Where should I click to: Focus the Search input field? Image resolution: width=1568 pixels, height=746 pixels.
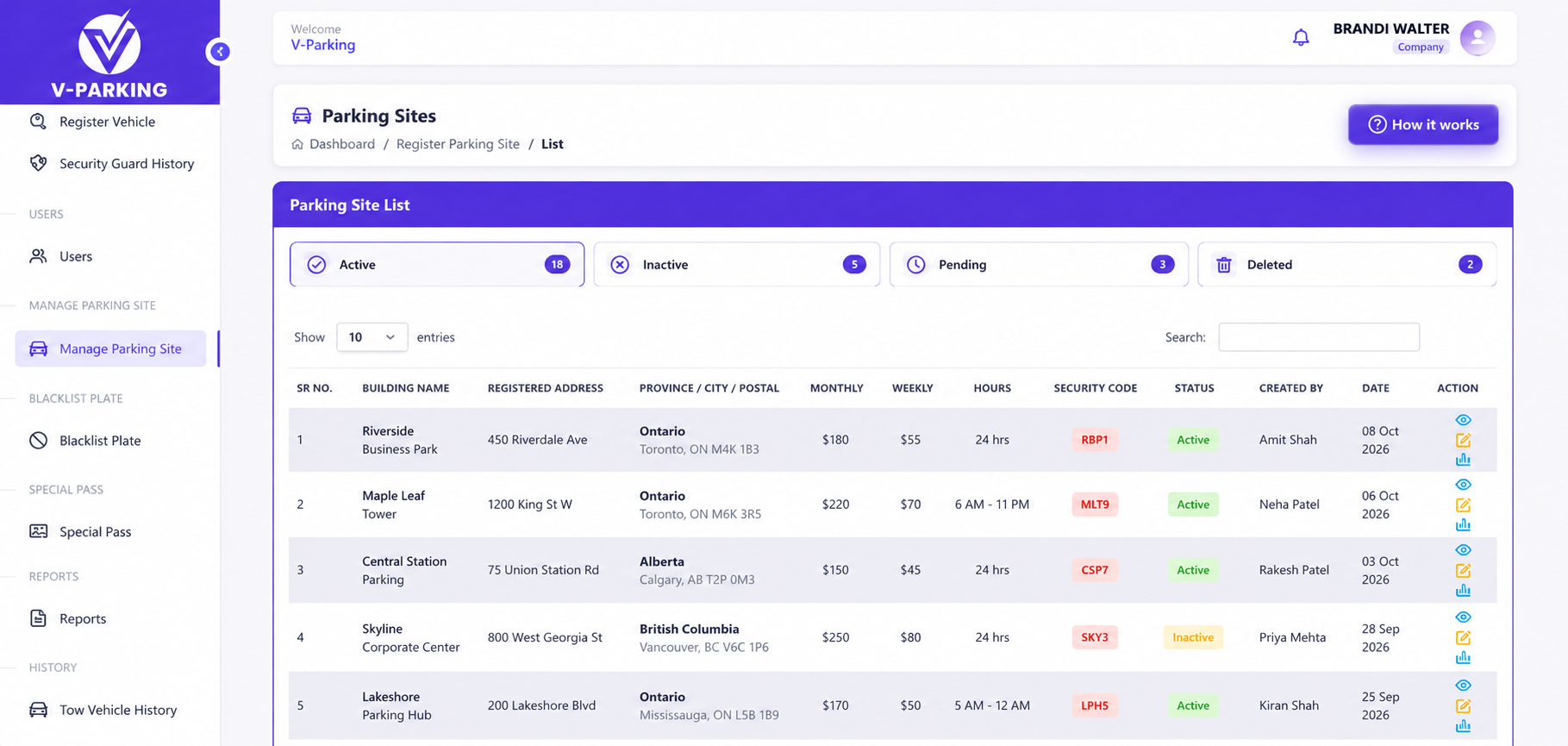1319,337
